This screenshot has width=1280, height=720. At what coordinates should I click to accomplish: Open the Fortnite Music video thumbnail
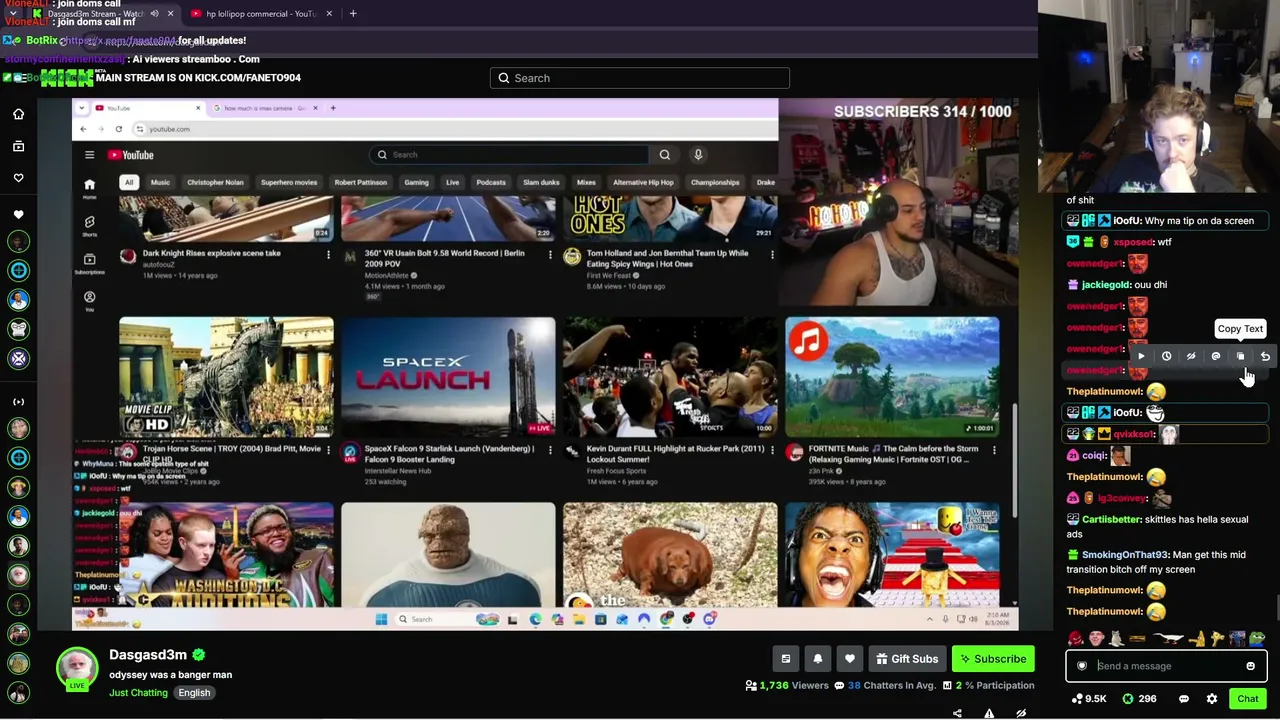892,377
